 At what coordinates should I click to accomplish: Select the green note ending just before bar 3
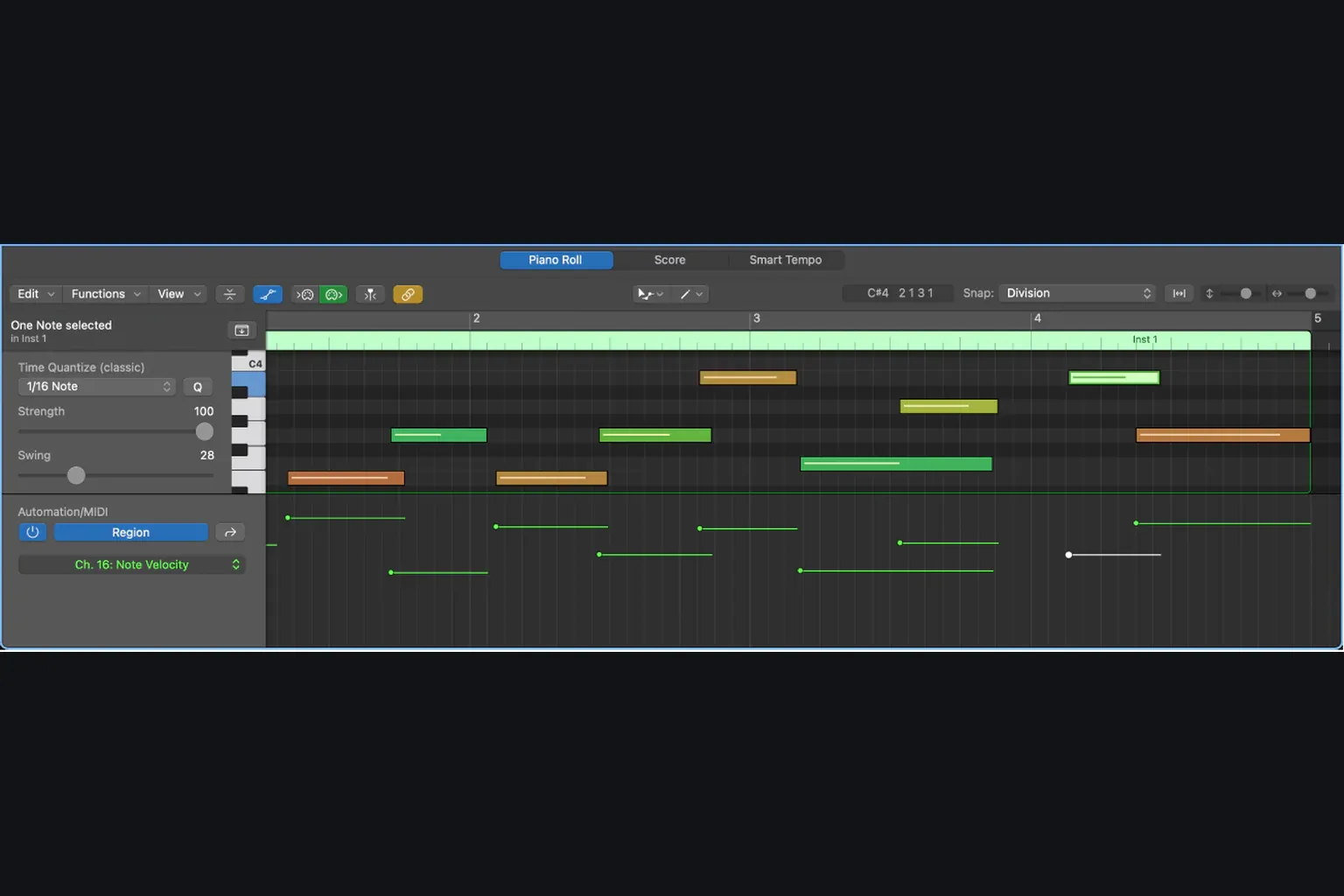(x=655, y=435)
